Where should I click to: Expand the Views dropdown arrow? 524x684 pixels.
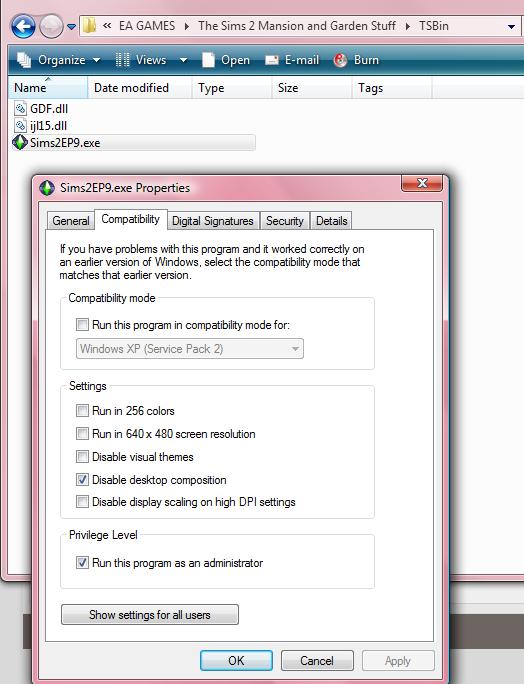(x=184, y=60)
